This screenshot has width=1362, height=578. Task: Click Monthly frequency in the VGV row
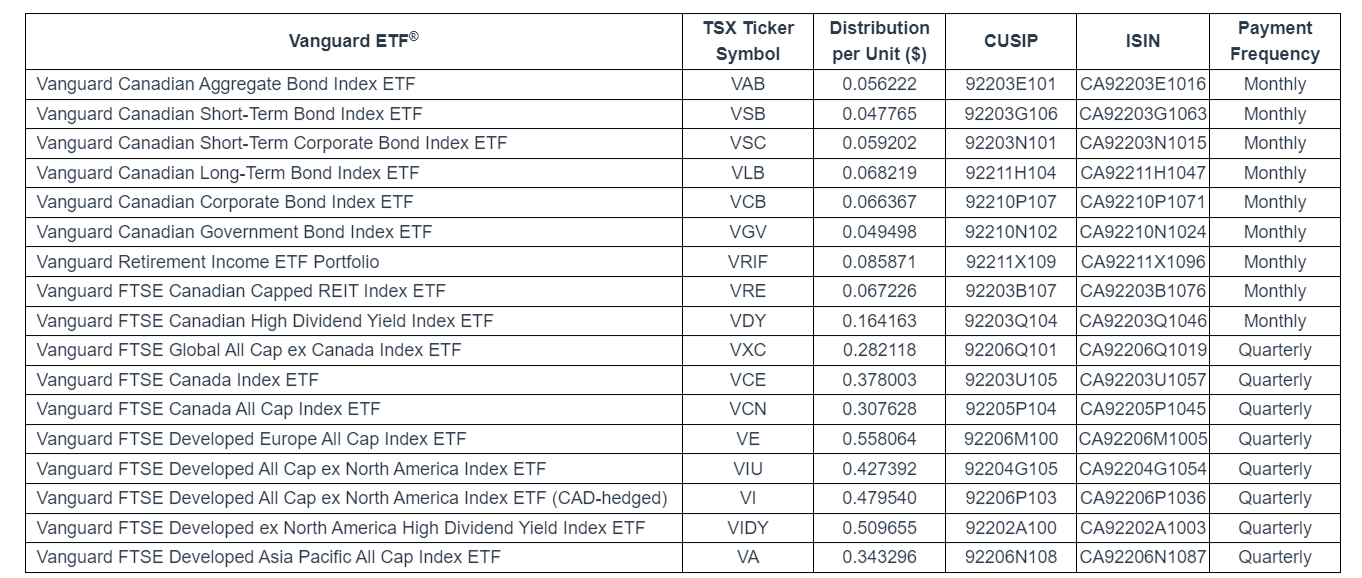click(x=1274, y=232)
